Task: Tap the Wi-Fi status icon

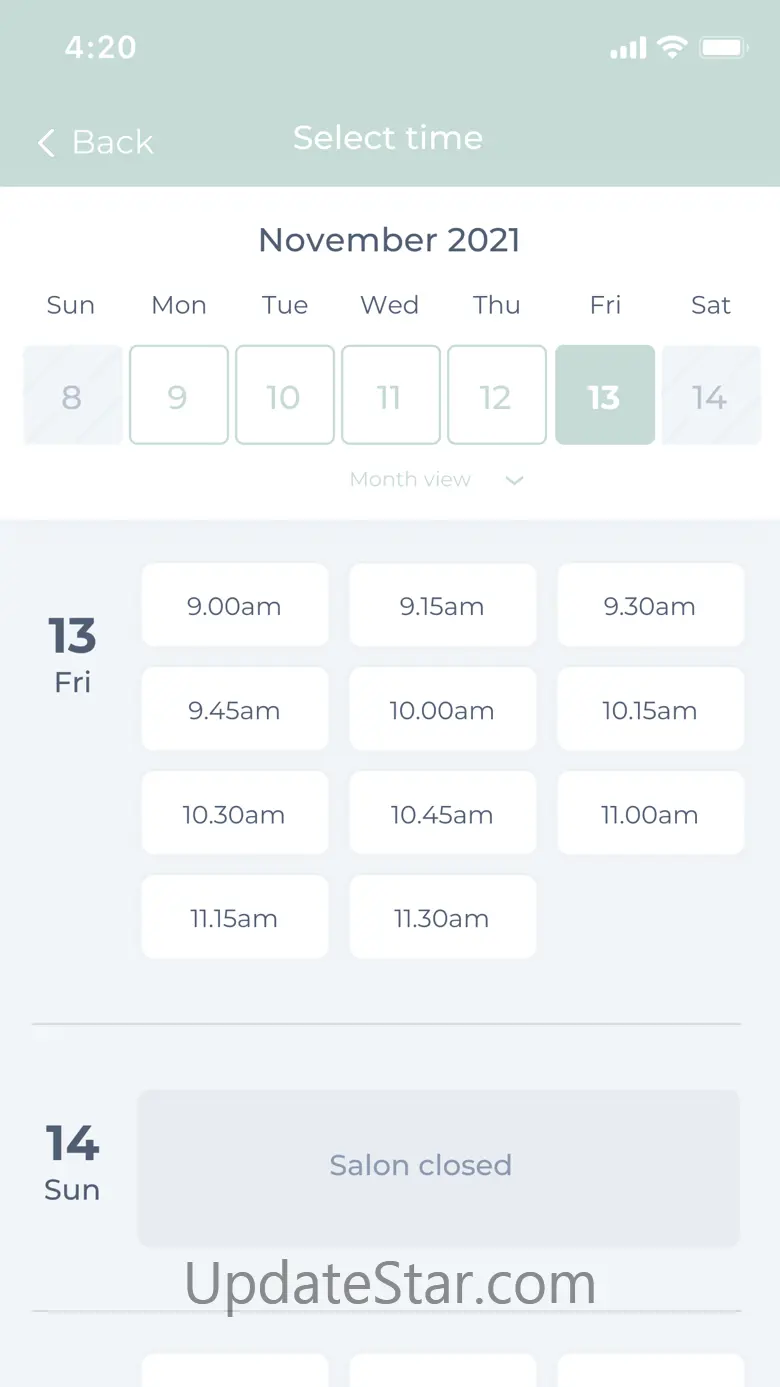Action: (x=672, y=47)
